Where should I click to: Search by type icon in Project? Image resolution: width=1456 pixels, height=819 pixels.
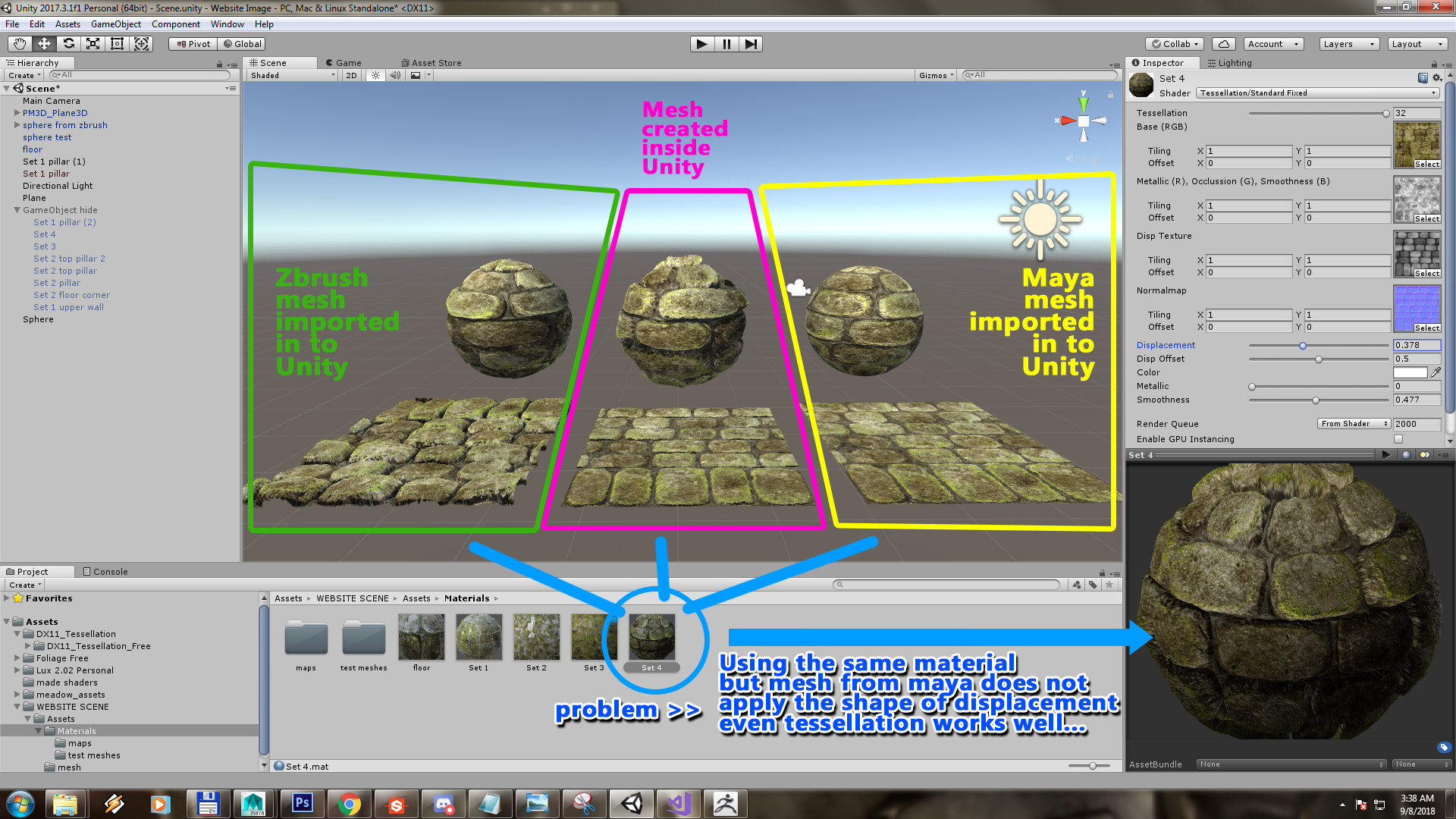[x=1077, y=585]
